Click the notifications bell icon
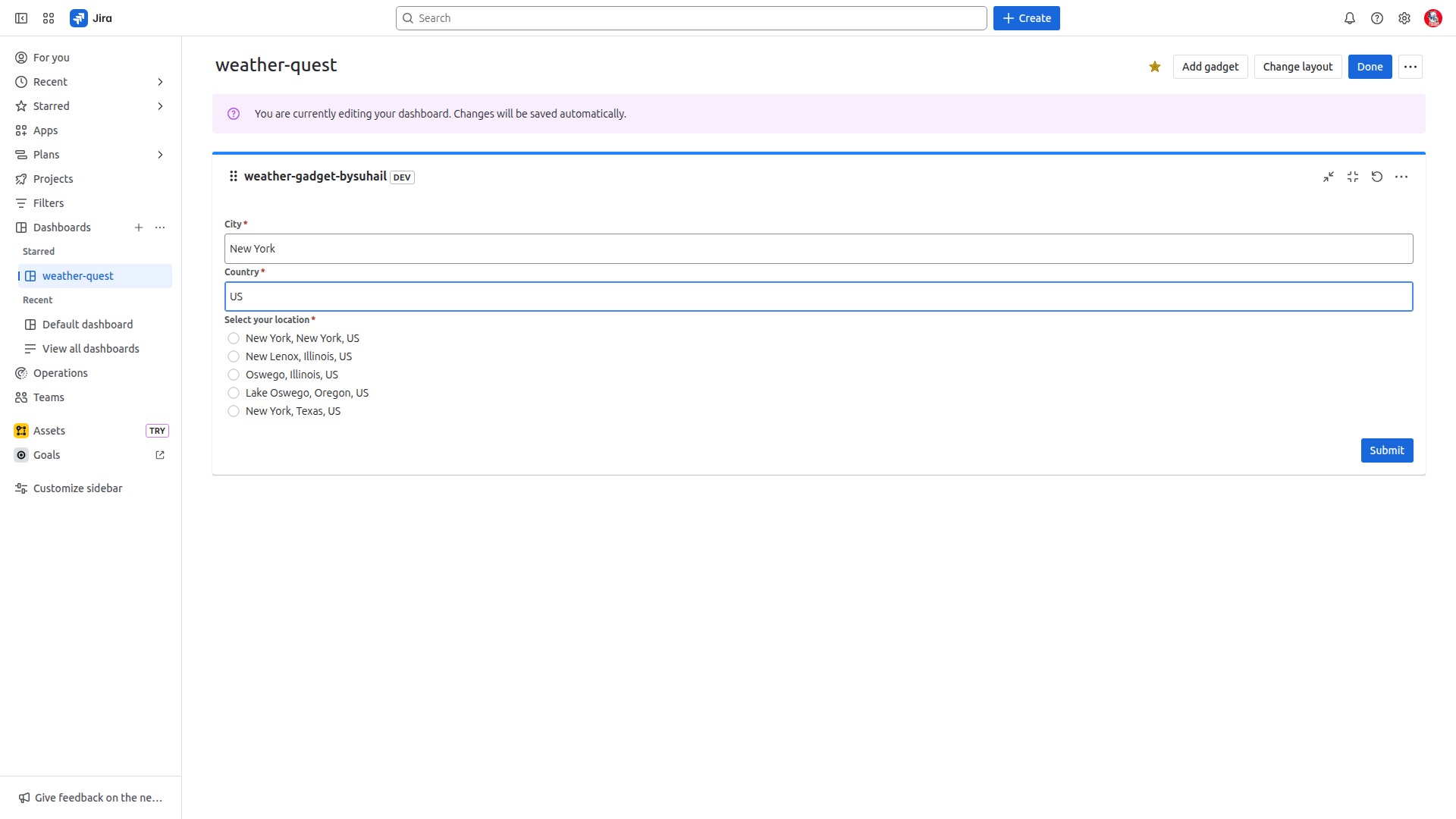This screenshot has width=1456, height=819. (x=1350, y=18)
